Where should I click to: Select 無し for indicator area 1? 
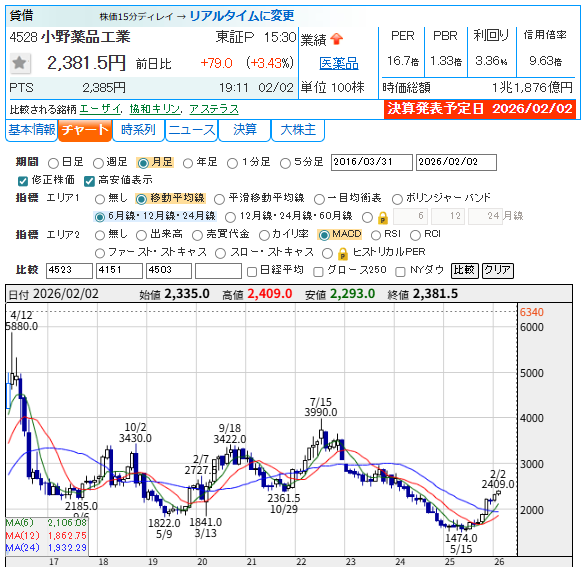pyautogui.click(x=100, y=199)
